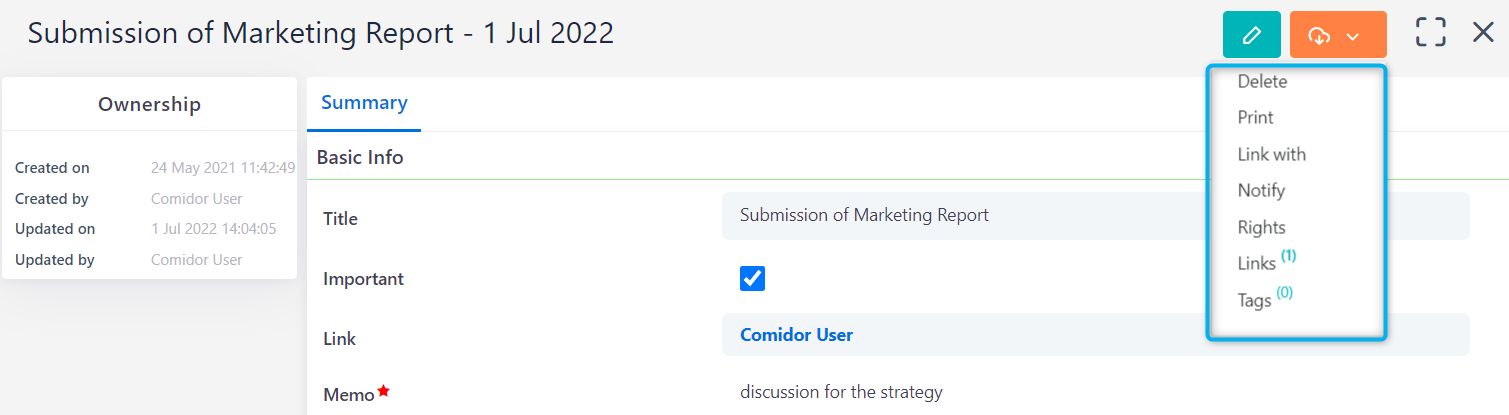The width and height of the screenshot is (1509, 415).
Task: Click the Ownership panel header
Action: pyautogui.click(x=149, y=104)
